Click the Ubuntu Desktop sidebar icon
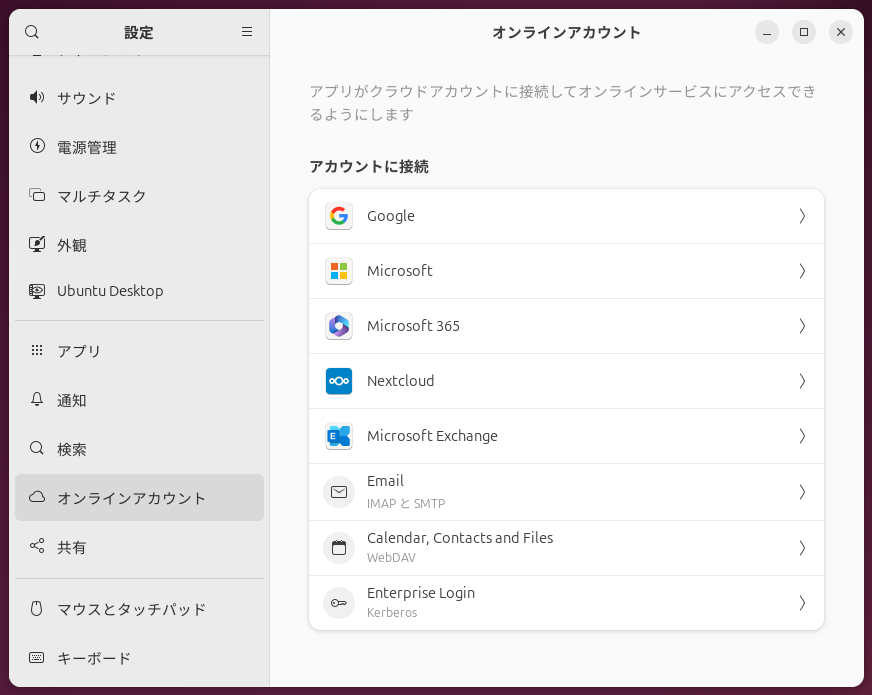Image resolution: width=872 pixels, height=695 pixels. click(37, 291)
